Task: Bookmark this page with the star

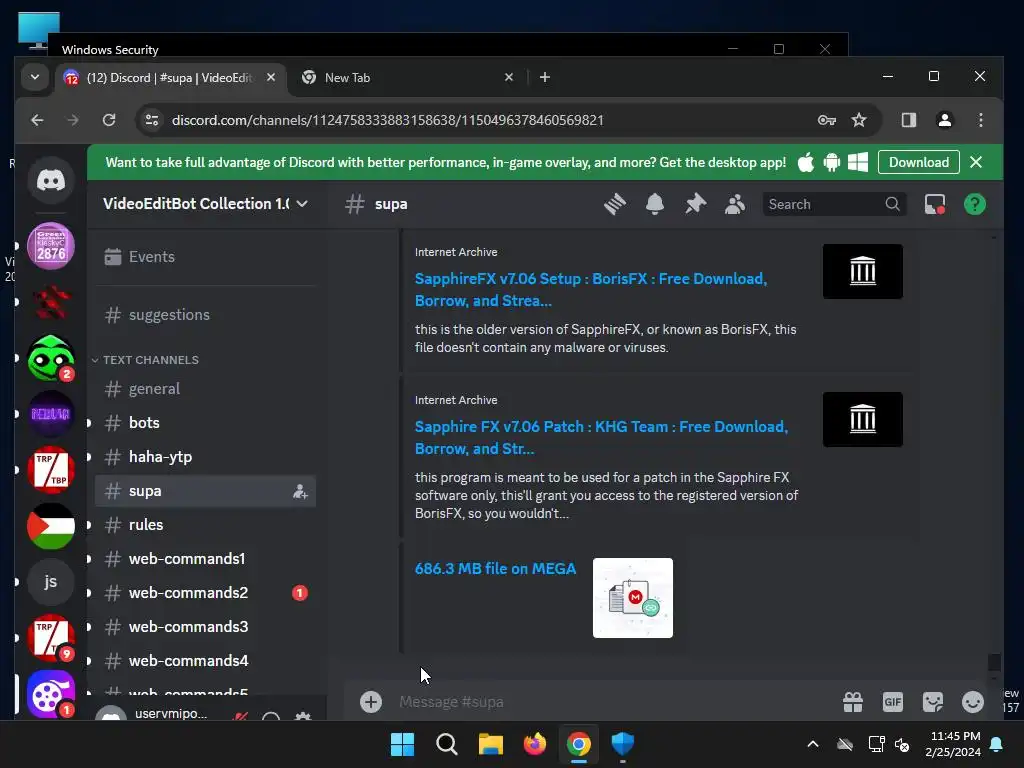Action: 859,120
